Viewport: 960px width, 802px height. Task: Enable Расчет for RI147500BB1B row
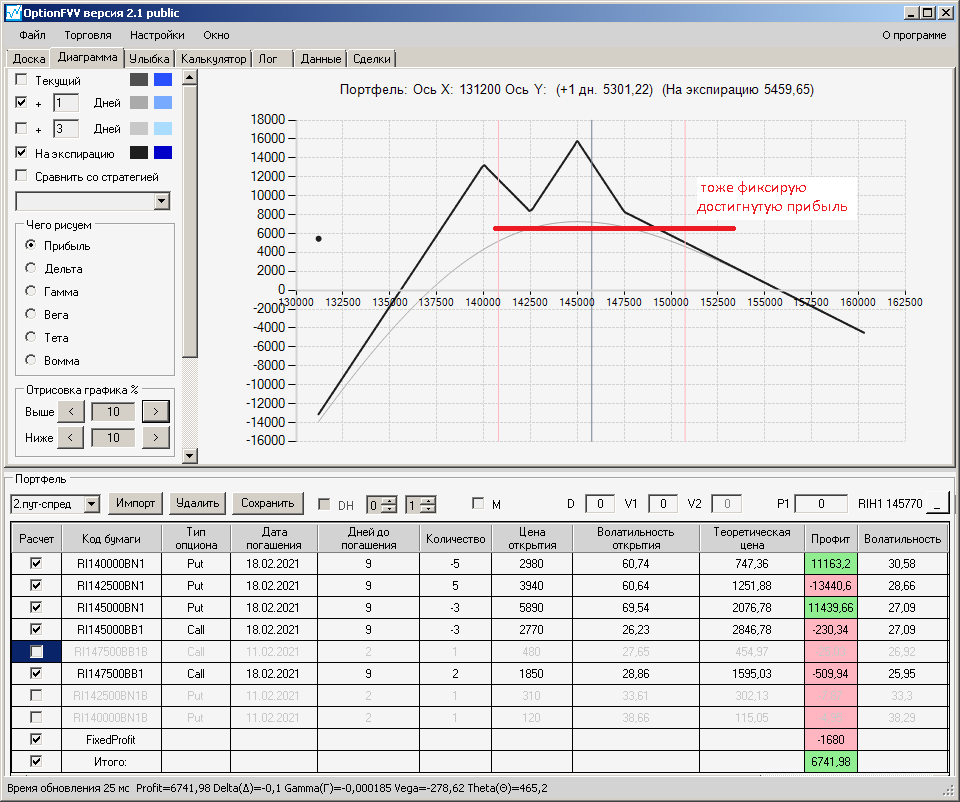(36, 651)
